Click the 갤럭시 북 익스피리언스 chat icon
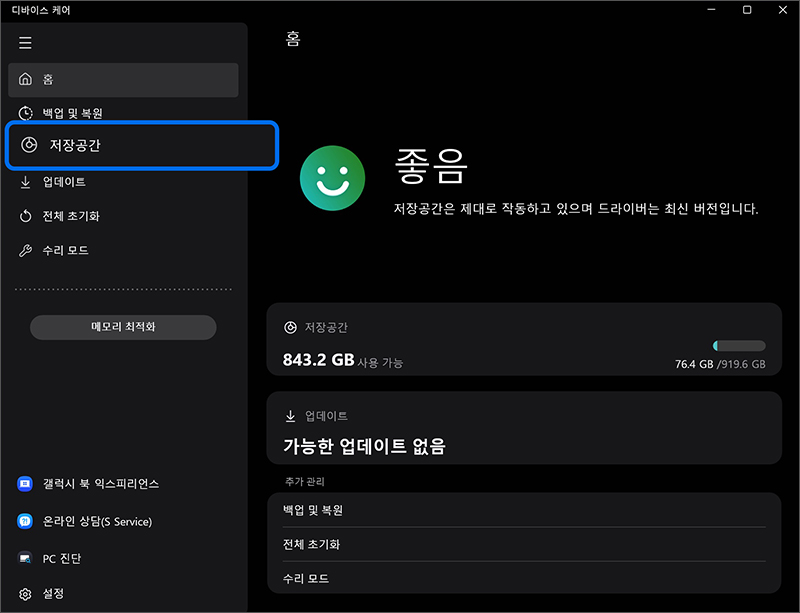 point(25,484)
